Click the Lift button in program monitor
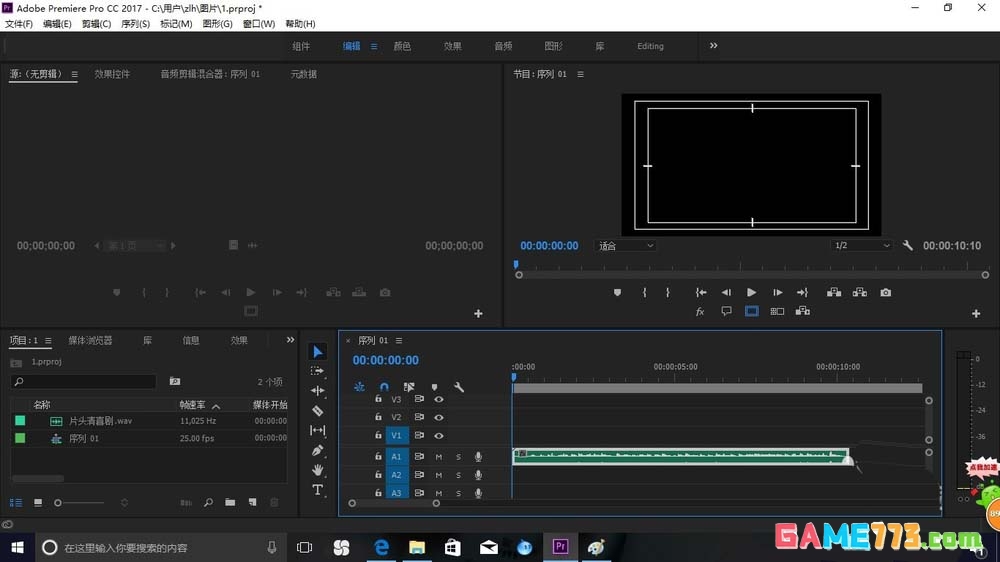Image resolution: width=1000 pixels, height=562 pixels. pos(834,292)
